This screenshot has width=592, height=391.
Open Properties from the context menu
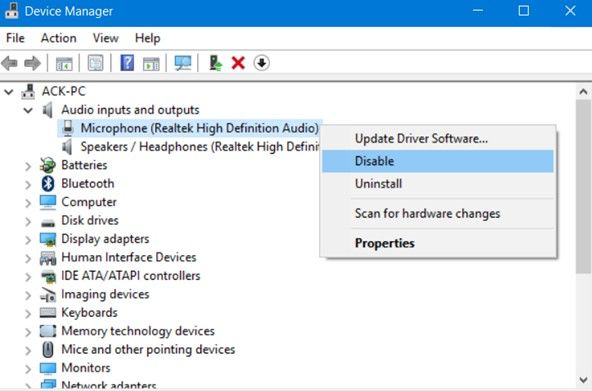(x=438, y=243)
